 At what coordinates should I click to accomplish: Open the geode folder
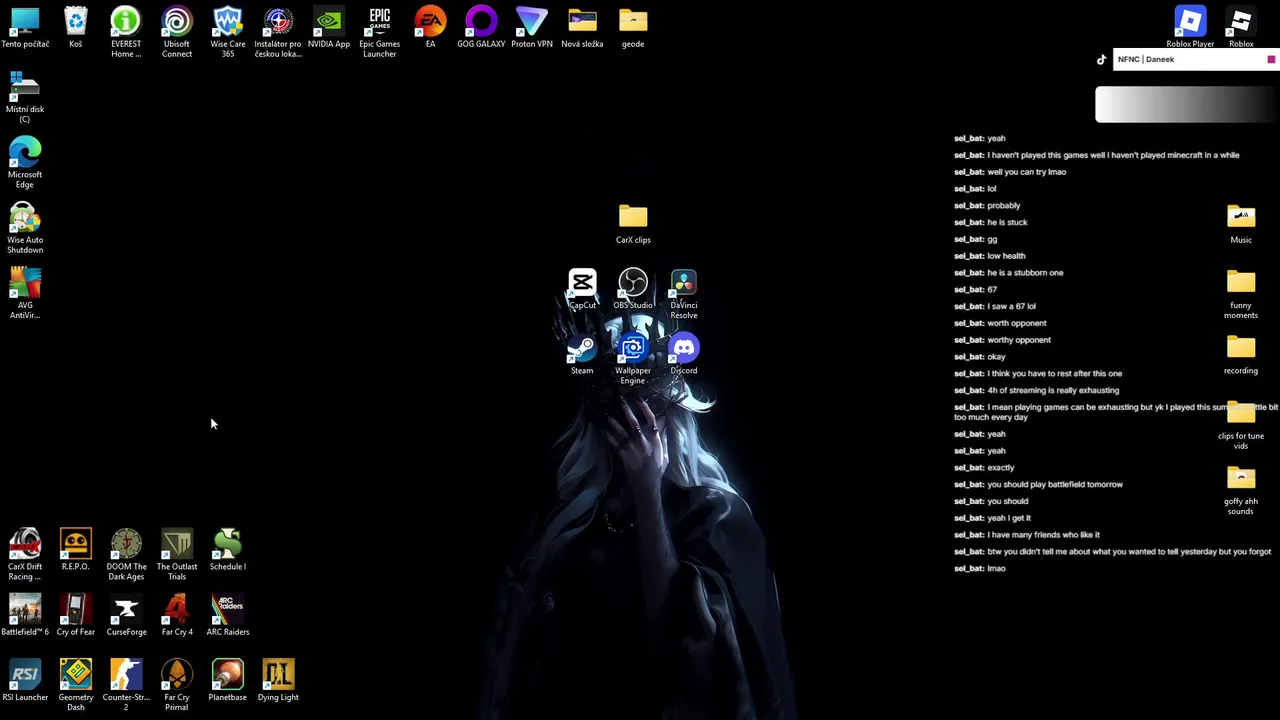tap(633, 28)
